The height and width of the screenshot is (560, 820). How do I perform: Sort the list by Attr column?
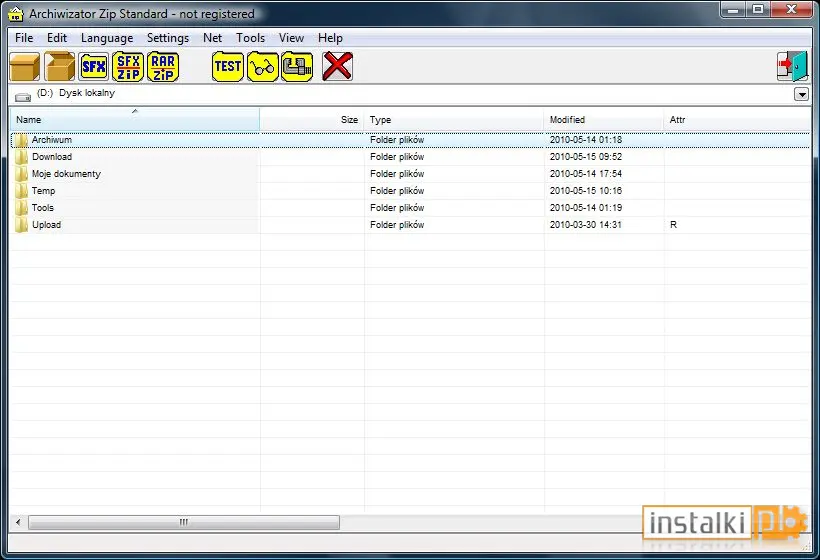click(737, 120)
